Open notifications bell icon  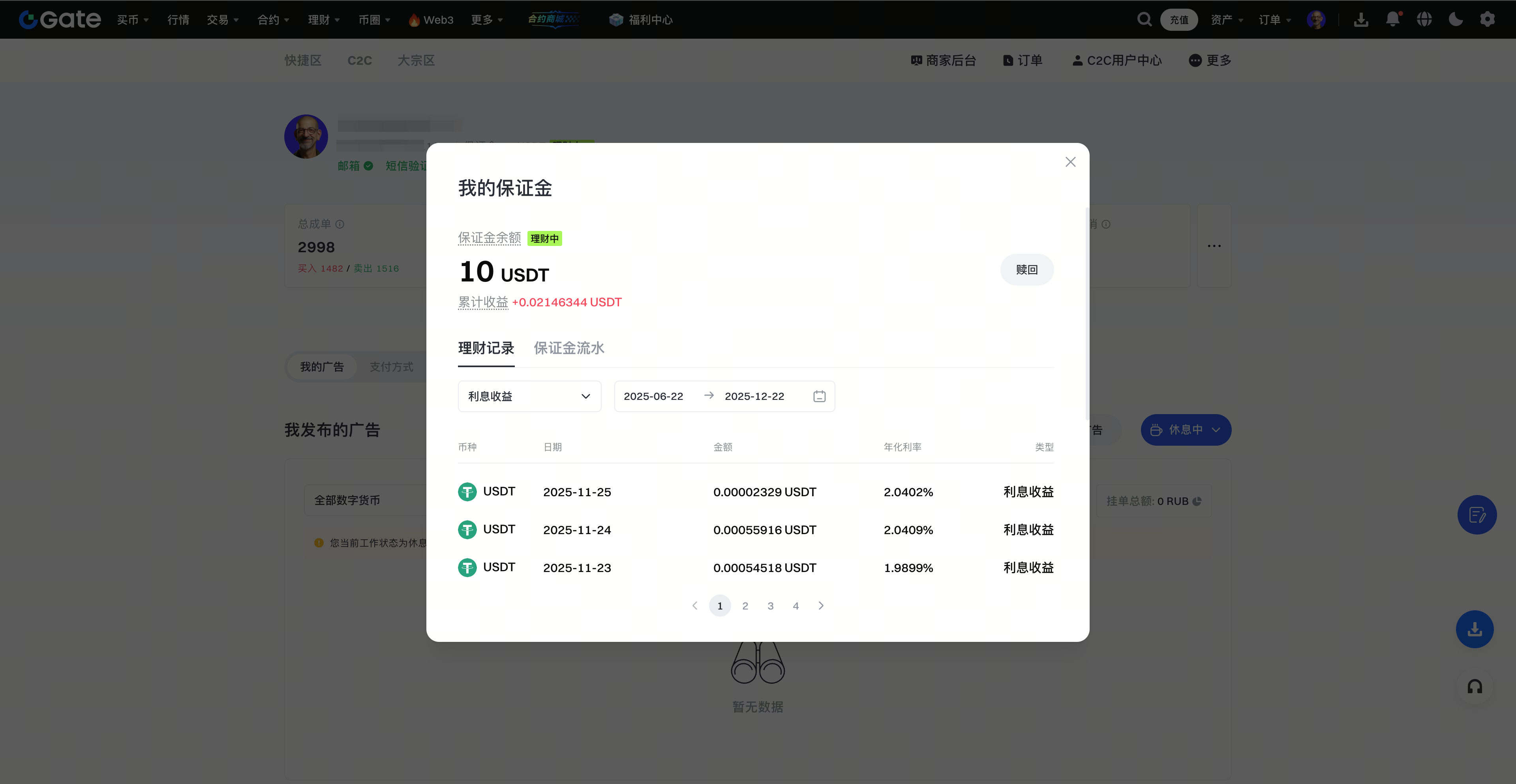pos(1392,19)
